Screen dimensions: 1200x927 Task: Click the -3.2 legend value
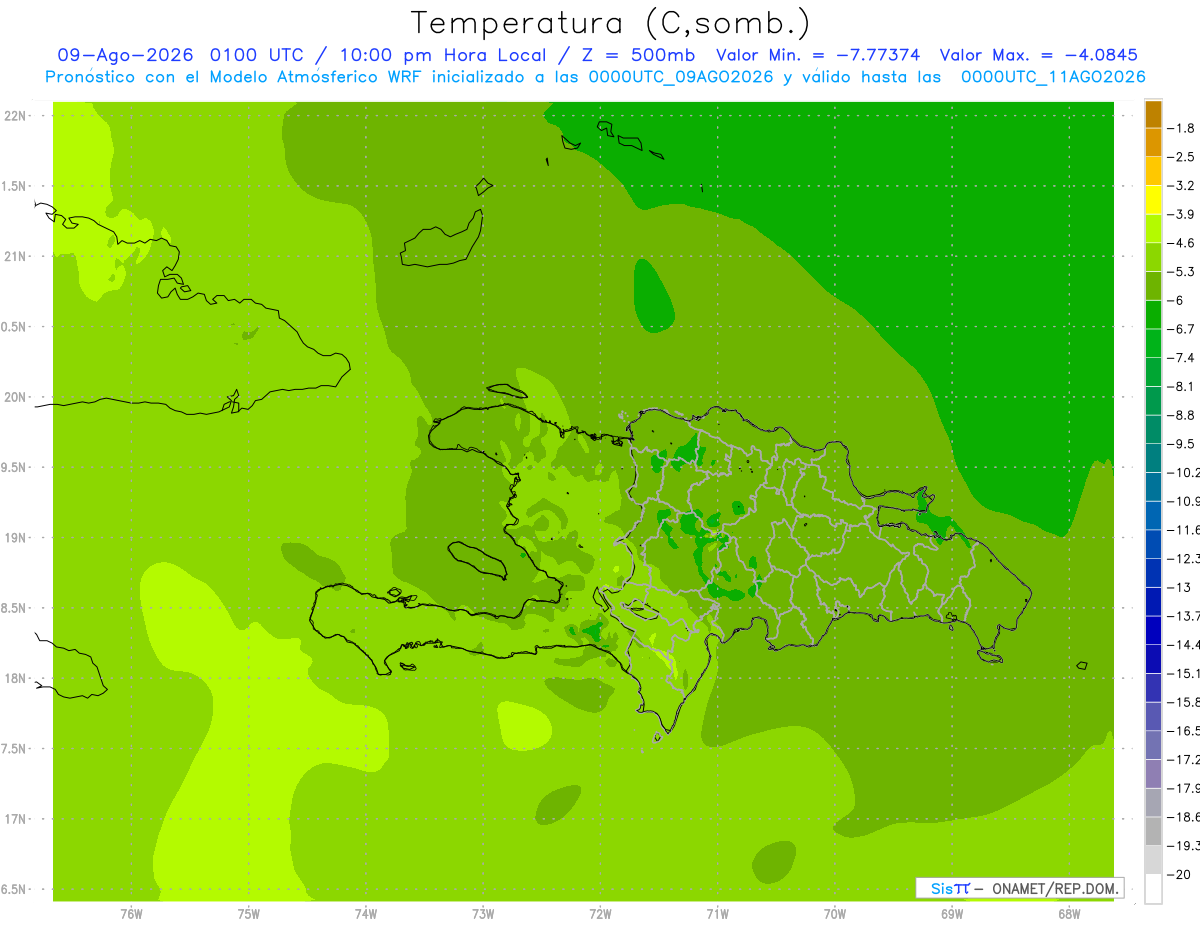tap(1180, 186)
